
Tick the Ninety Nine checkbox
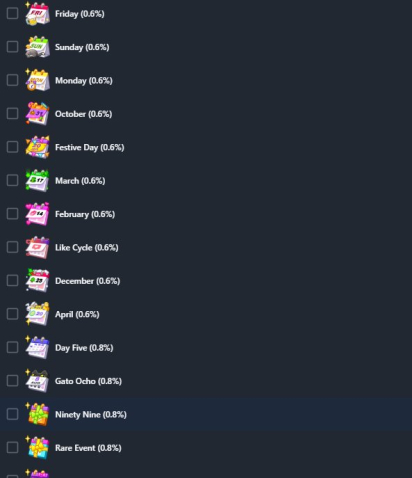click(12, 414)
